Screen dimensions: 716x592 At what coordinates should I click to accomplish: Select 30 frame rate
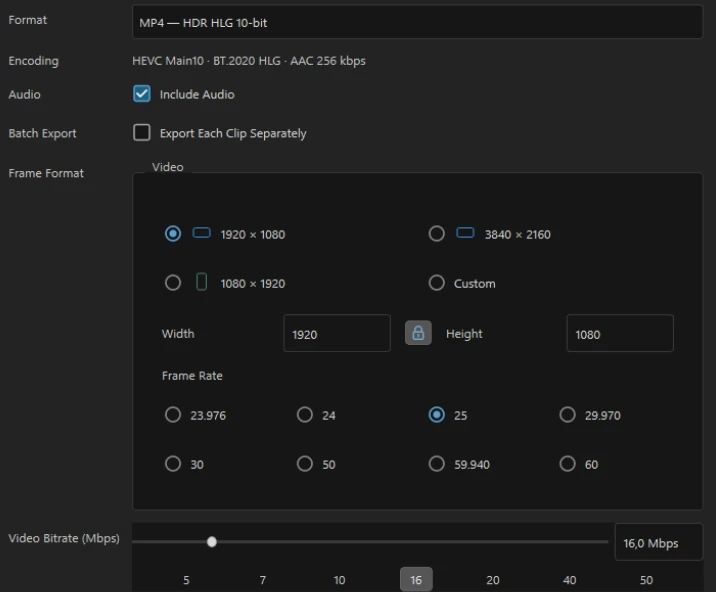coord(173,464)
